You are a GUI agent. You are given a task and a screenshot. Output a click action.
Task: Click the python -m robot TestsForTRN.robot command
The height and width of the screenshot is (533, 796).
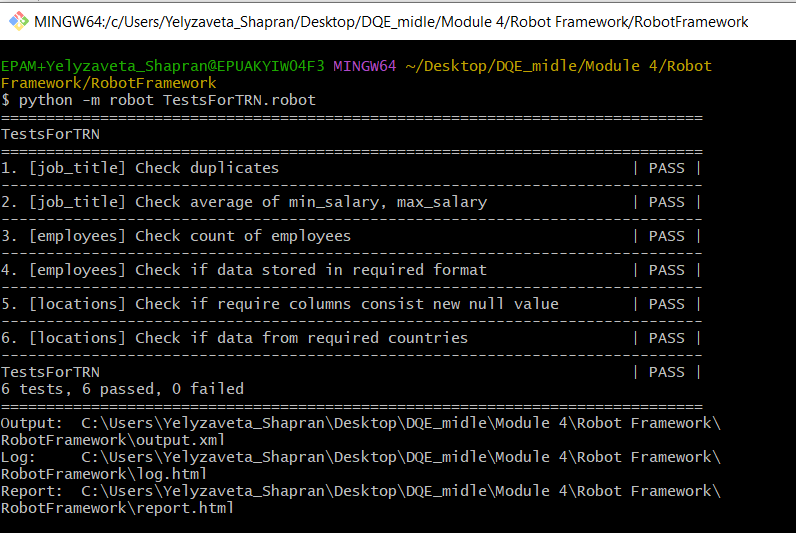[167, 100]
